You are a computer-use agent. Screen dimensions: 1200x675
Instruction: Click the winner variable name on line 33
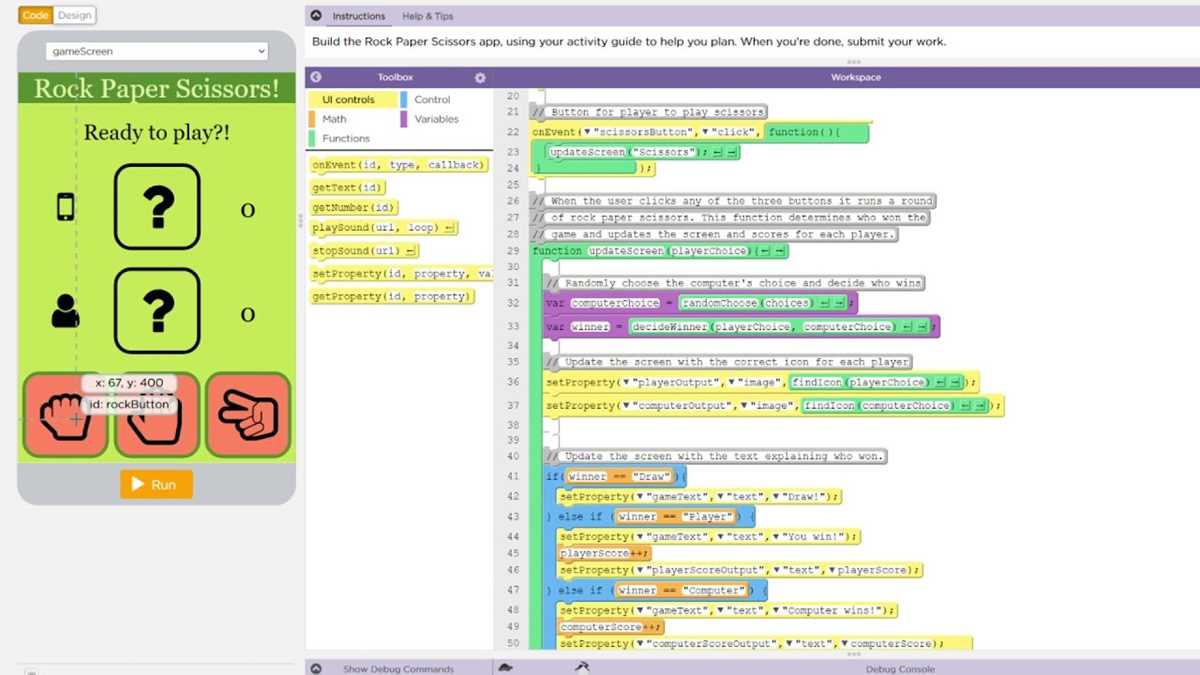tap(591, 327)
